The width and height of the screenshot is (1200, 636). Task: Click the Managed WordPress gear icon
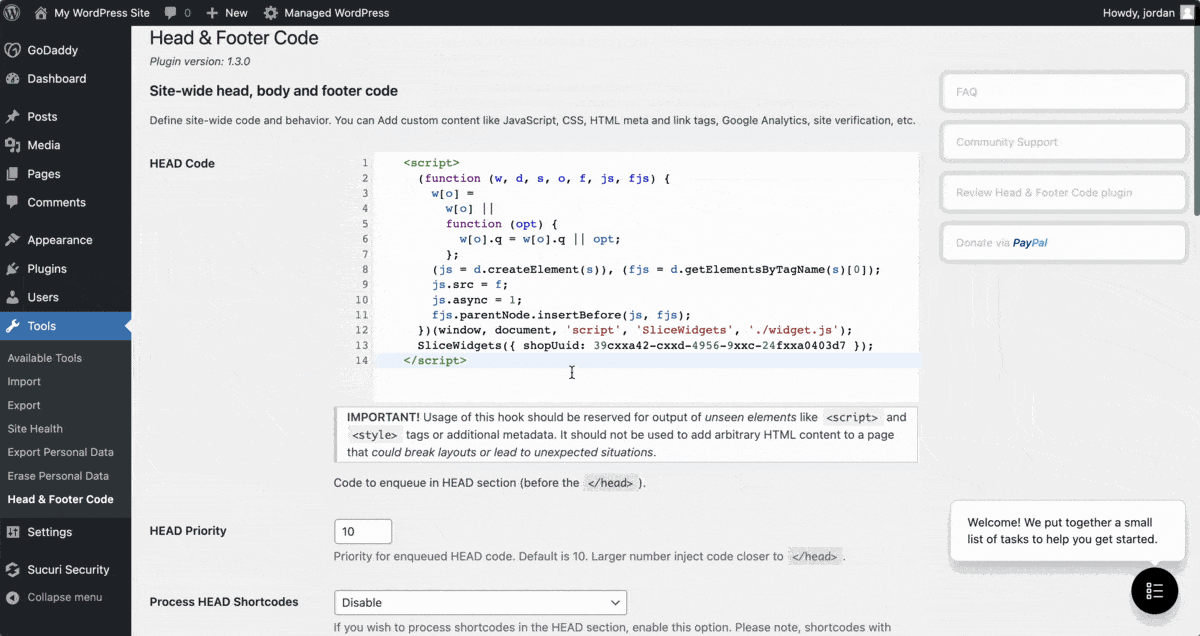[271, 13]
